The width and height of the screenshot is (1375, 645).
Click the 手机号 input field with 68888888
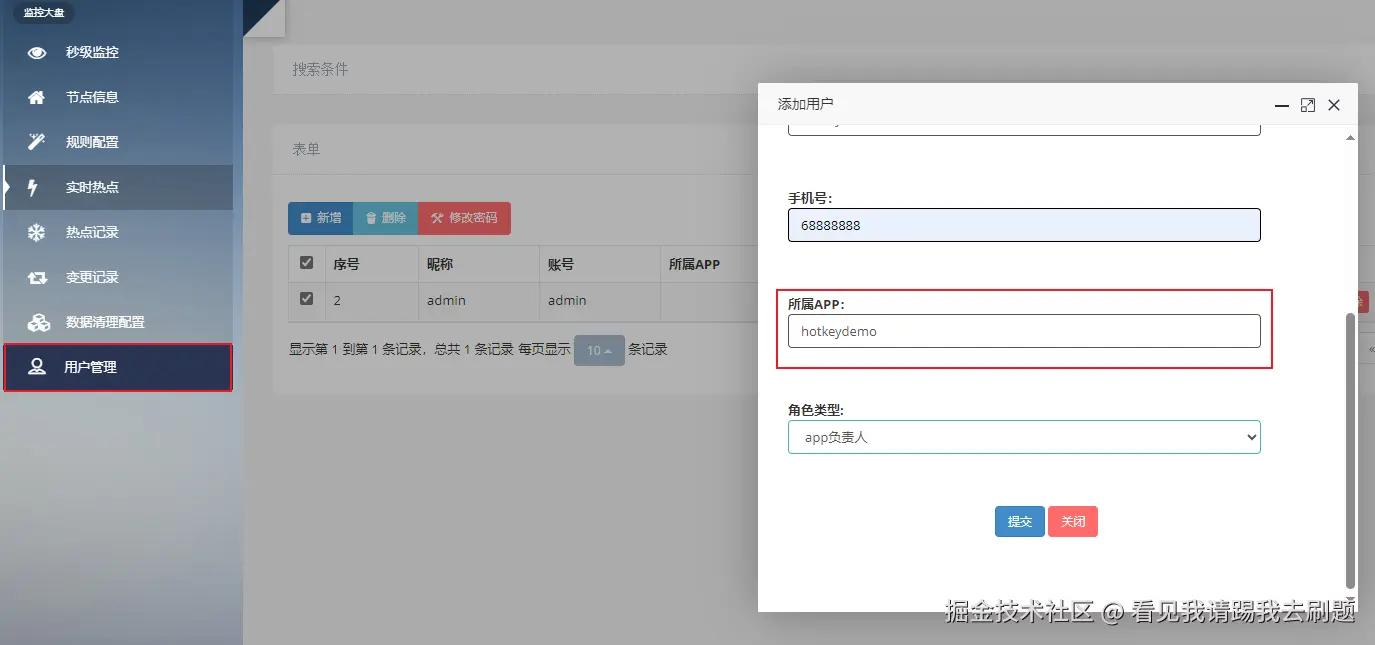pyautogui.click(x=1024, y=225)
